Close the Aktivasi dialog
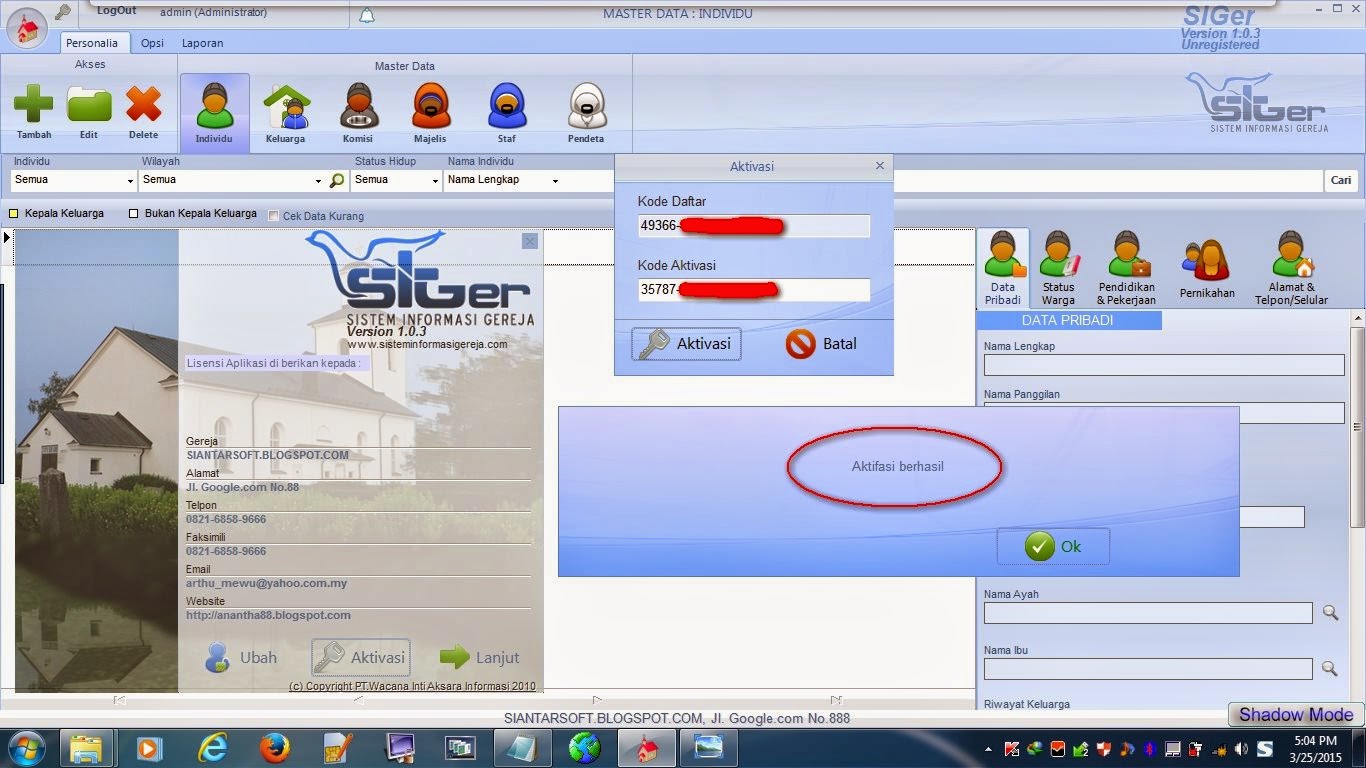The height and width of the screenshot is (768, 1366). pyautogui.click(x=880, y=166)
